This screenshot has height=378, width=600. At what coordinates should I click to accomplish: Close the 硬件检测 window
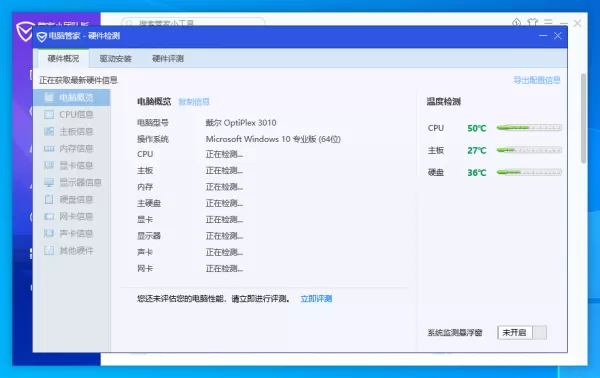point(558,36)
